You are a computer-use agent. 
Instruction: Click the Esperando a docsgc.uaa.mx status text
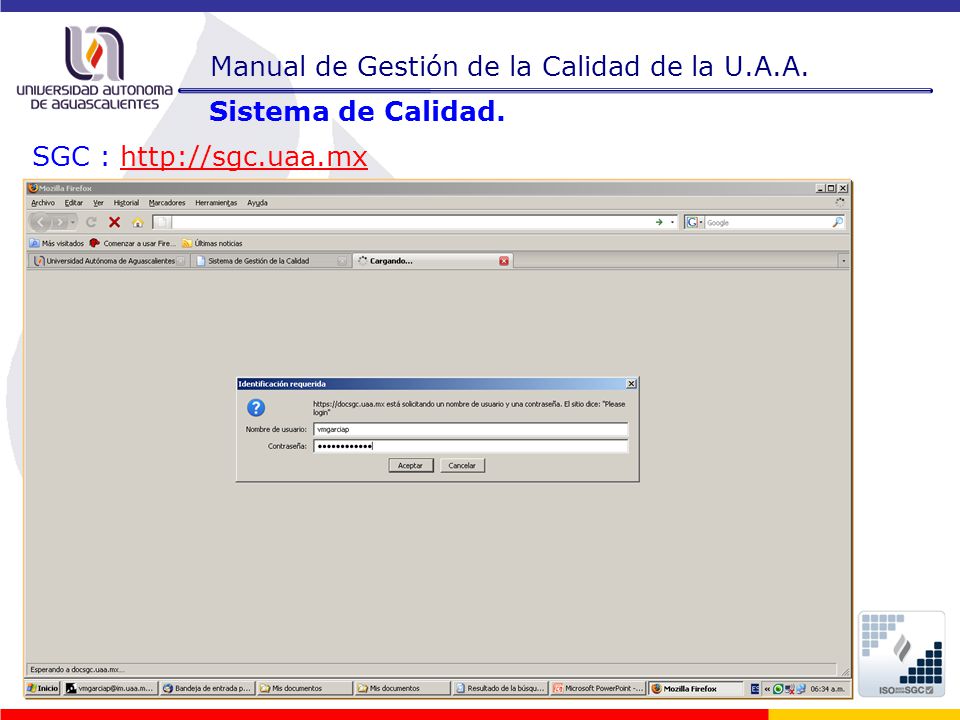point(77,669)
